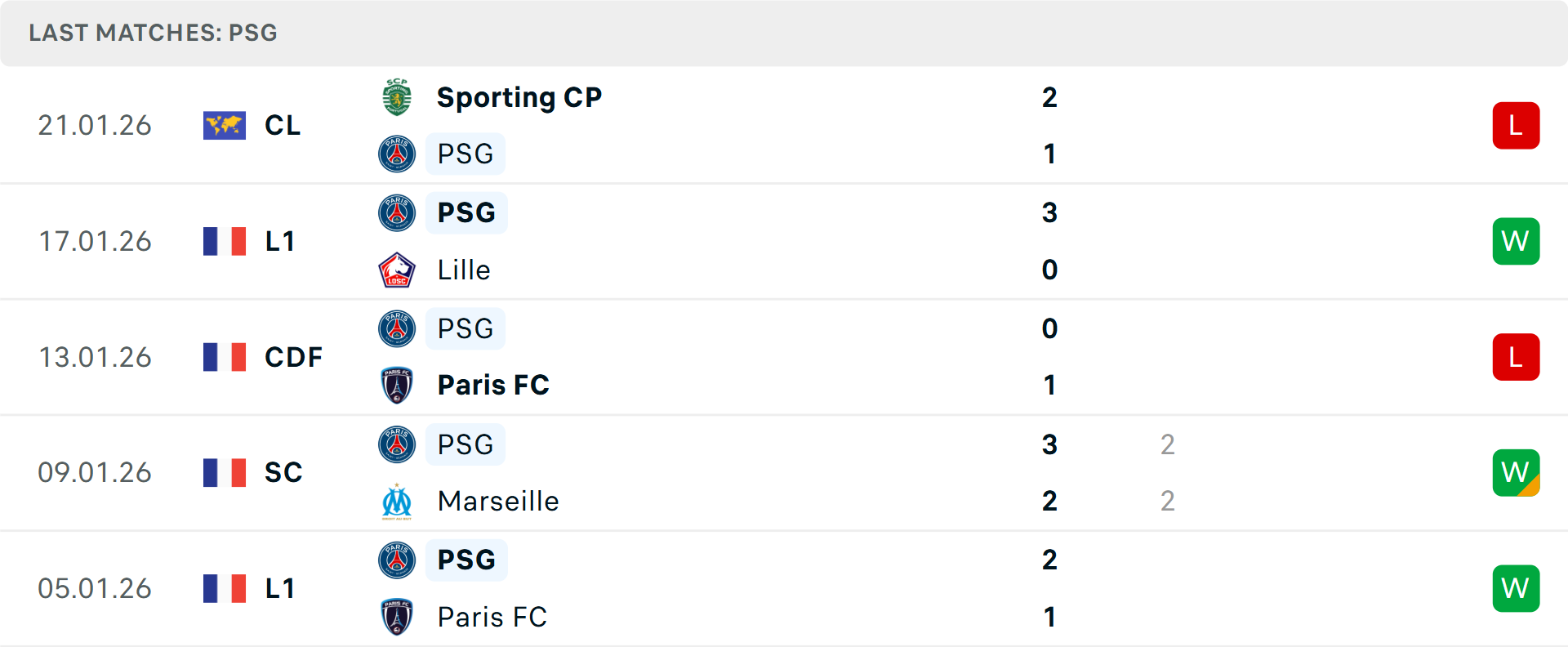Click the Sporting CP club crest
Image resolution: width=1568 pixels, height=647 pixels.
point(397,97)
